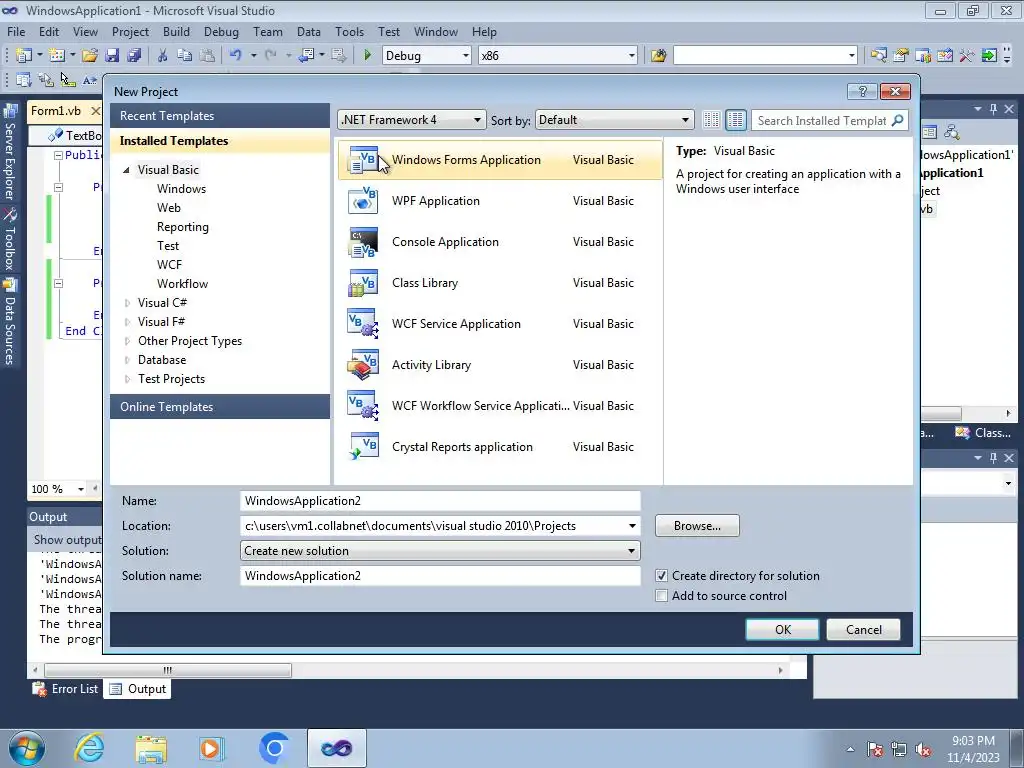Image resolution: width=1024 pixels, height=768 pixels.
Task: Click the Start Page green arrow icon
Action: click(989, 56)
